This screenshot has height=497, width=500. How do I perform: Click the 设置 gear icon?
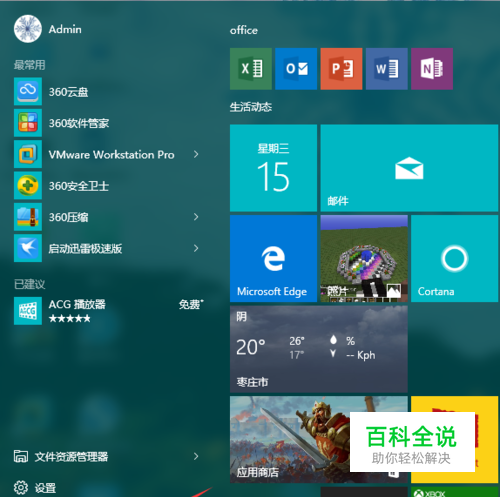21,487
